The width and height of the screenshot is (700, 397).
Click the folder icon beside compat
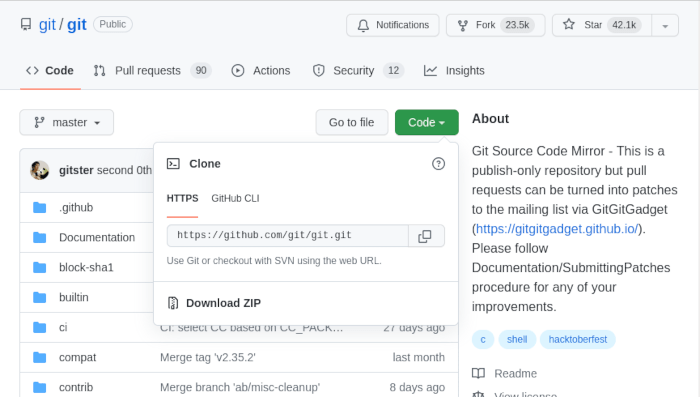[40, 357]
